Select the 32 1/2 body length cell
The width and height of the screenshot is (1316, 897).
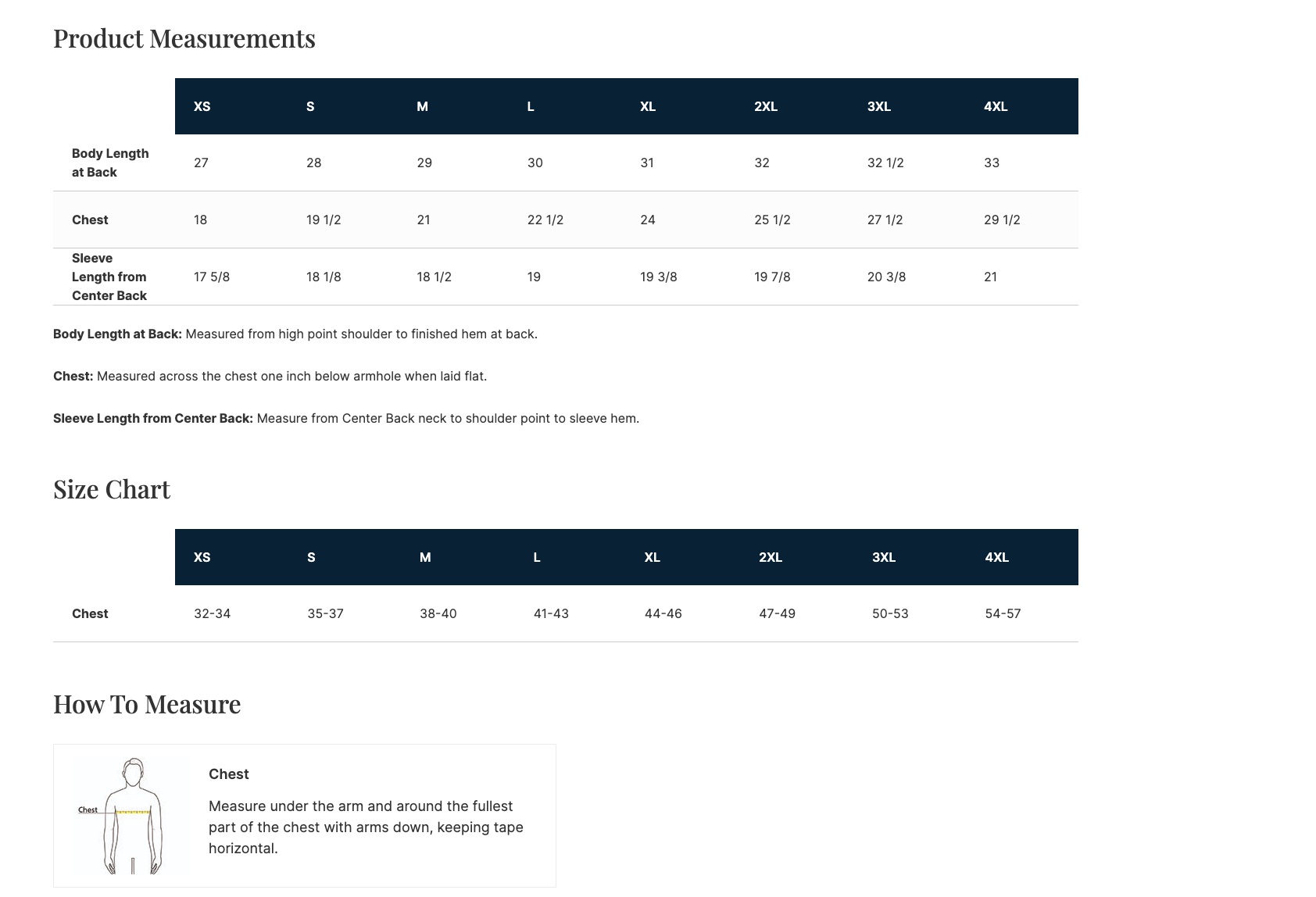[885, 163]
